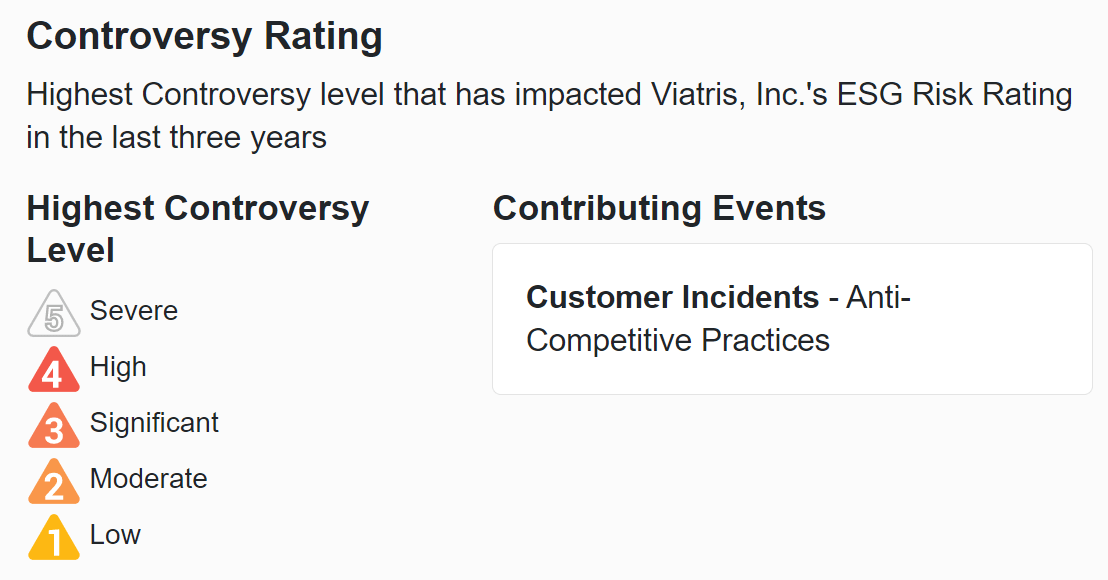This screenshot has height=580, width=1108.
Task: Click the yellow Low level 1 triangle icon
Action: 54,537
